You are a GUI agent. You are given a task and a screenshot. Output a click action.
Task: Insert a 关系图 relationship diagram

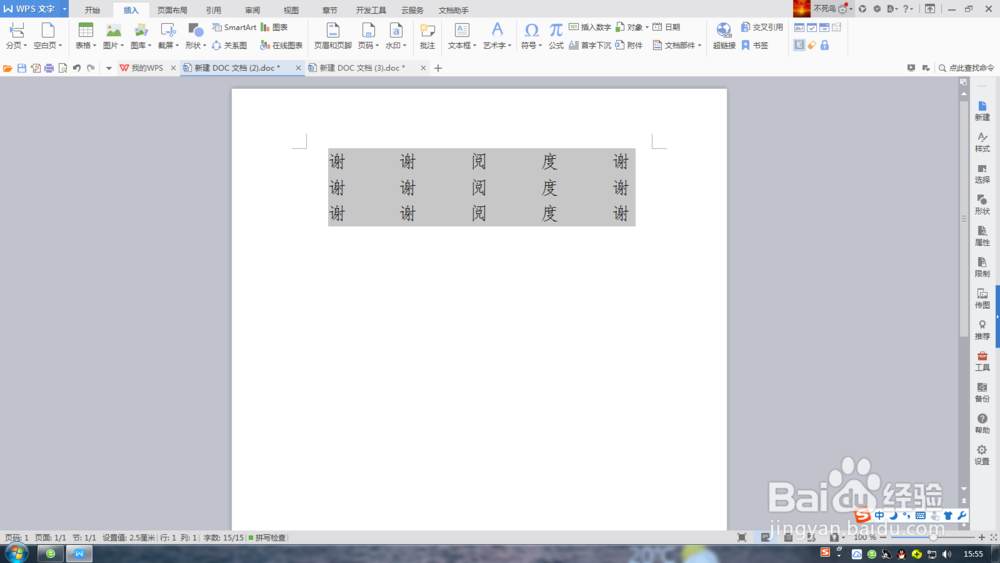click(230, 45)
